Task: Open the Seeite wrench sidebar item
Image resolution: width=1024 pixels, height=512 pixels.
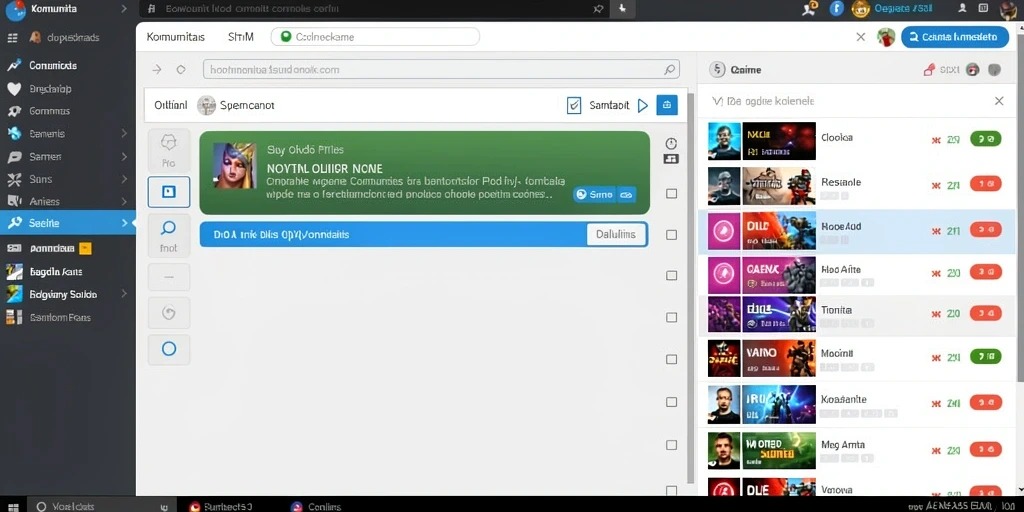Action: coord(68,223)
